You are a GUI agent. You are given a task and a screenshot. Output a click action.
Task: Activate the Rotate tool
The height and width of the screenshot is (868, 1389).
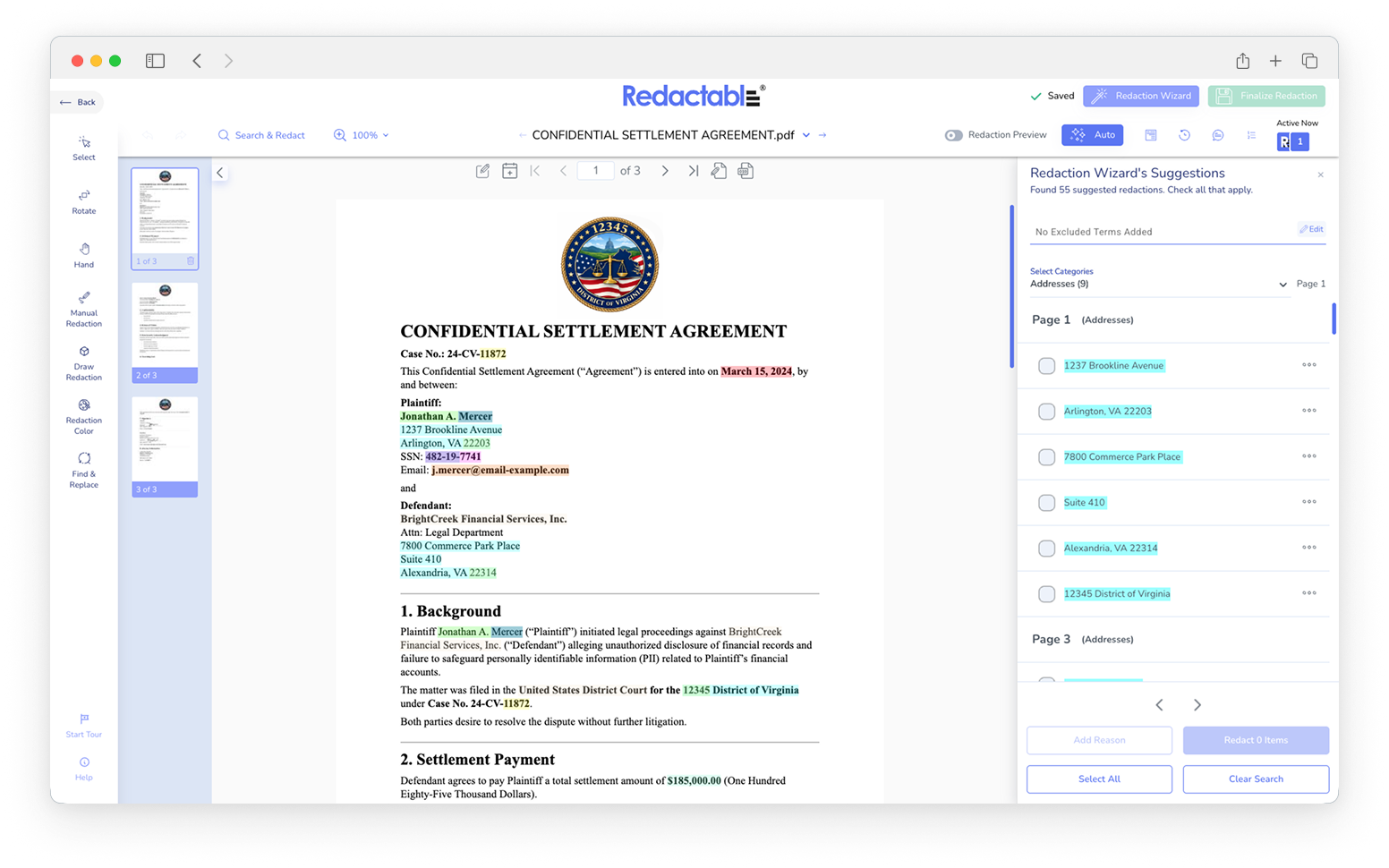84,201
